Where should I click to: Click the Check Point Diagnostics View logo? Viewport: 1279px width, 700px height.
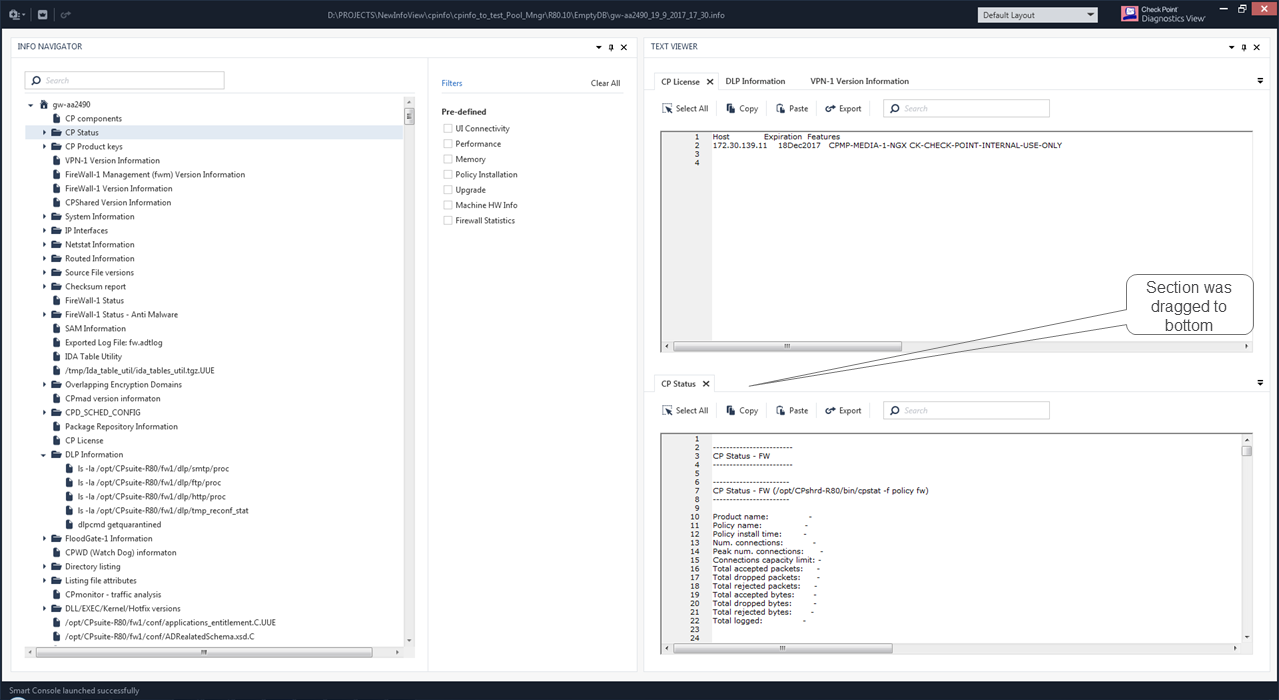tap(1164, 14)
